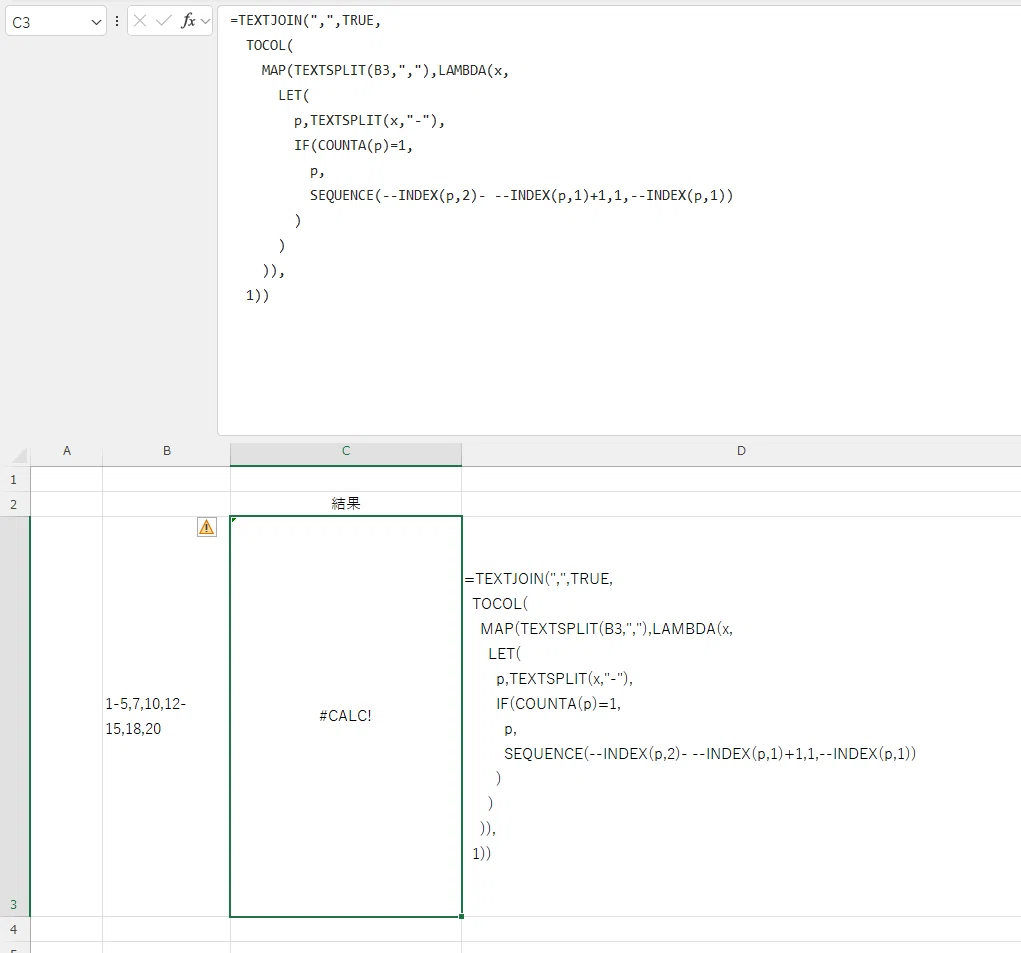Click the =TEXTJOIN line in formula bar

pyautogui.click(x=305, y=20)
